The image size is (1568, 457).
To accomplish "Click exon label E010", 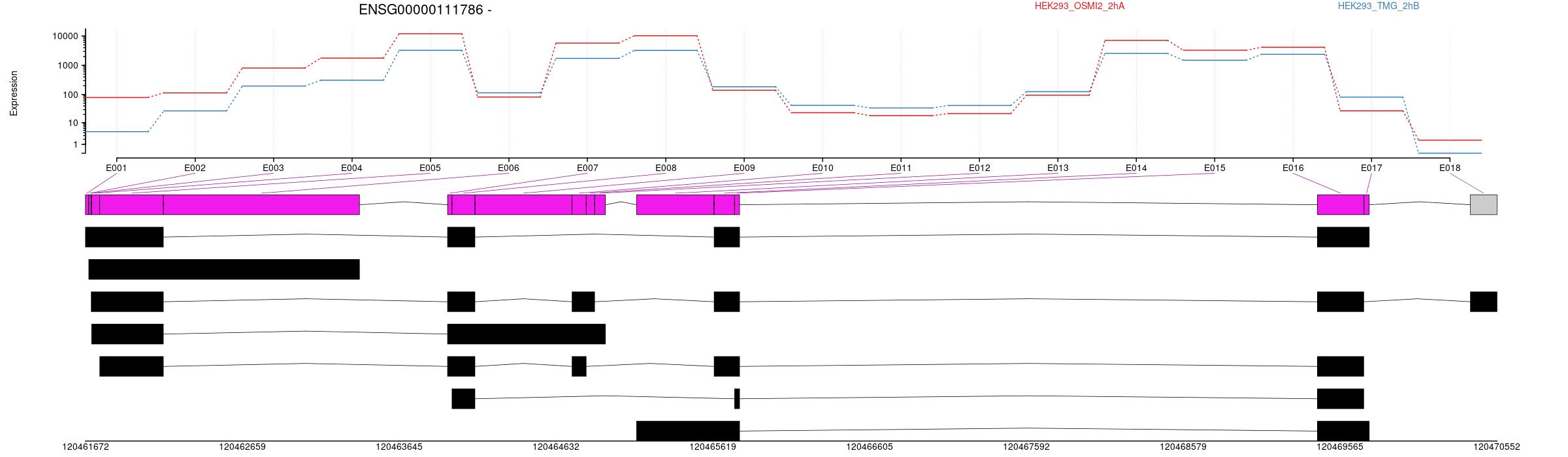I will [823, 168].
